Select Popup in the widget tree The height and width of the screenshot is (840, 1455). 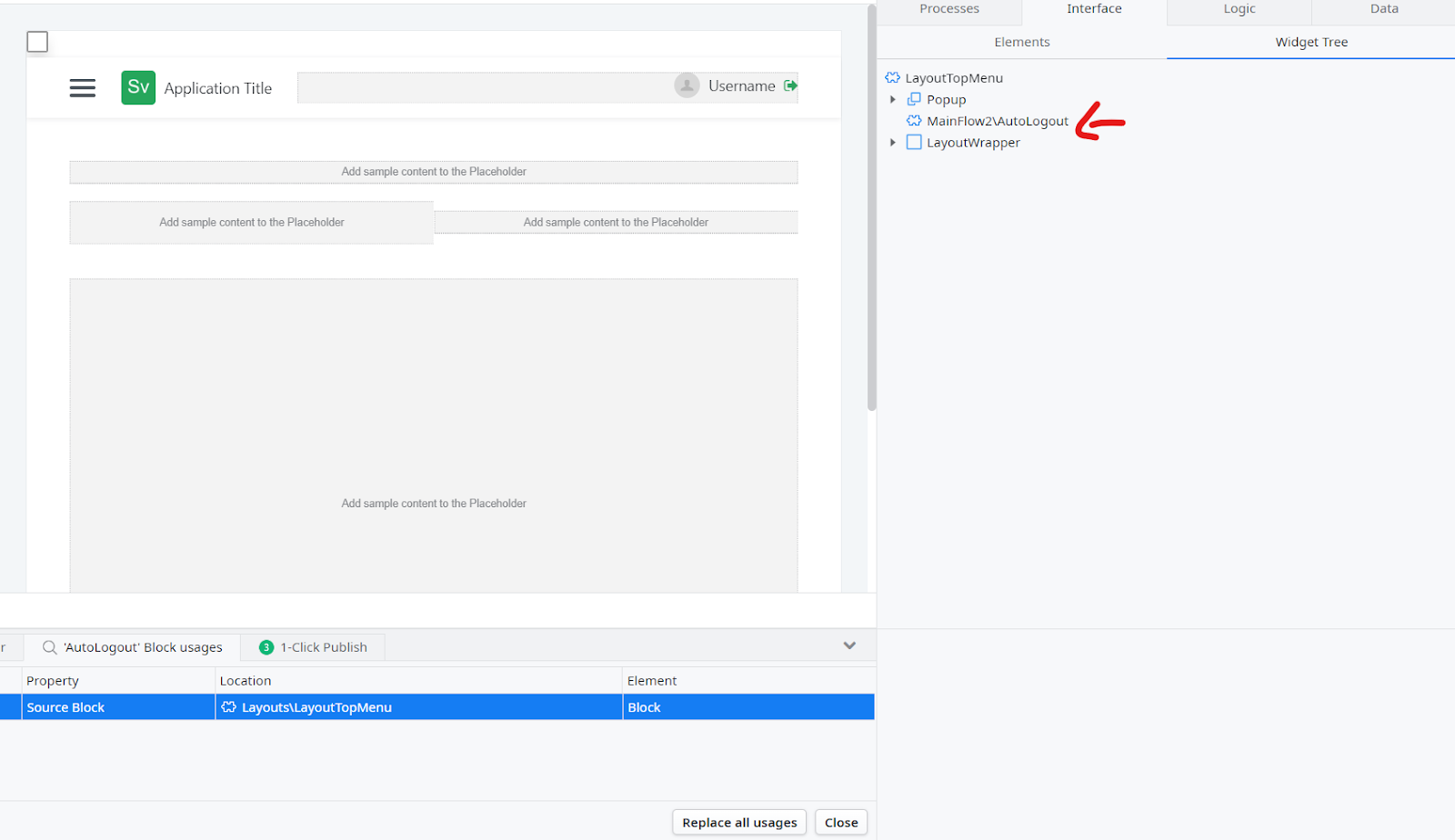click(x=946, y=100)
